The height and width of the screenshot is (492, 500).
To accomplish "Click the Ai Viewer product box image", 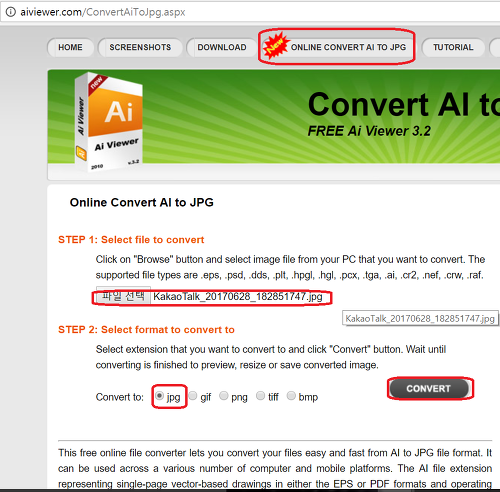I will point(109,122).
